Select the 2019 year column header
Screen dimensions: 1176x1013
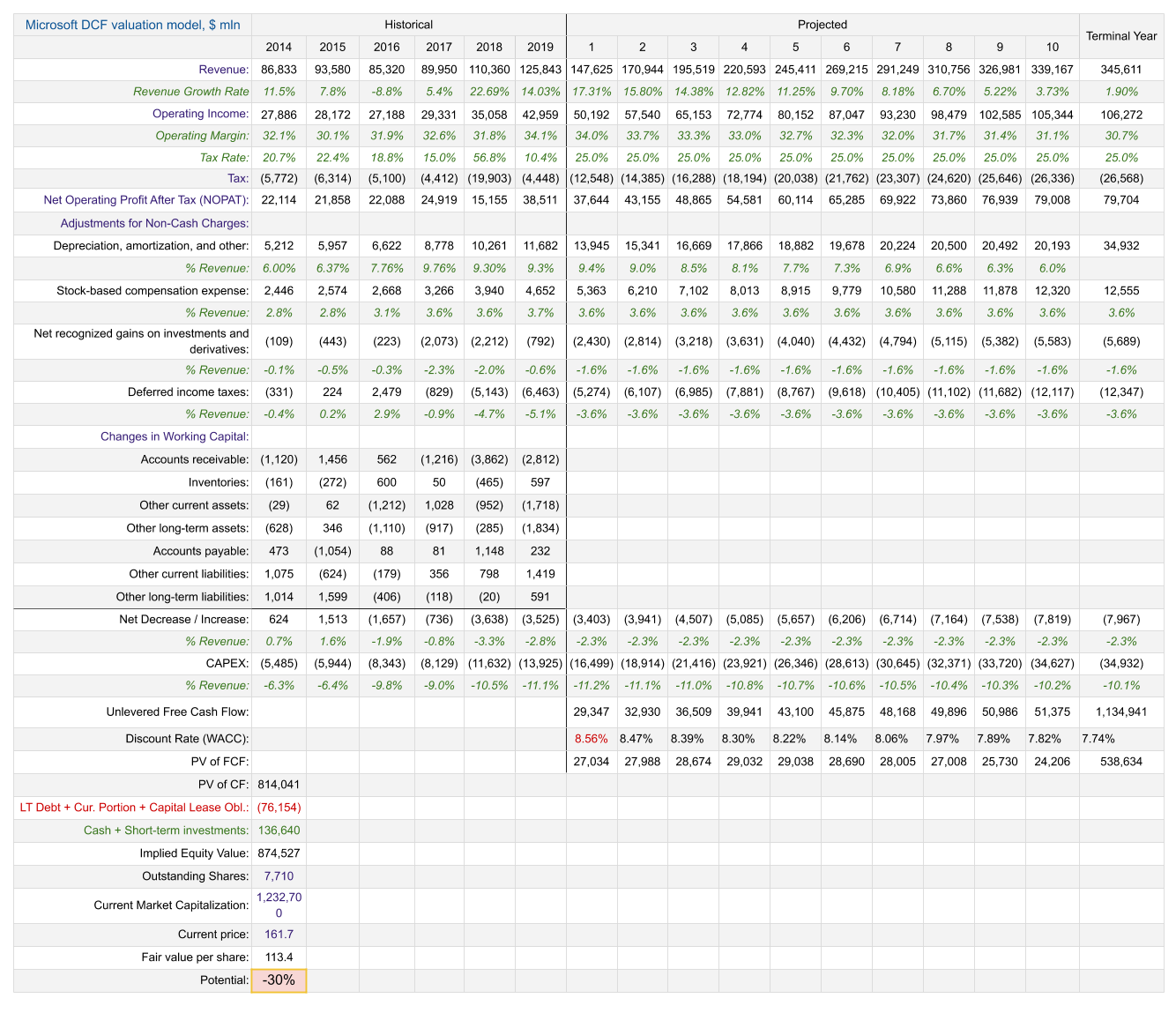pyautogui.click(x=540, y=48)
